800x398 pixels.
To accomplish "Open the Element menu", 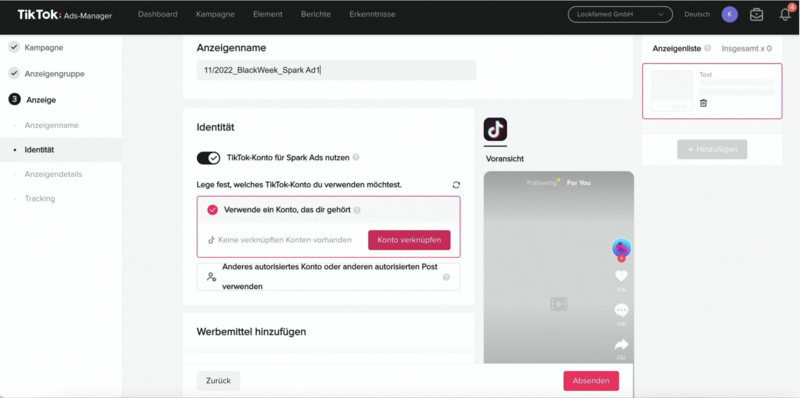I will click(268, 14).
